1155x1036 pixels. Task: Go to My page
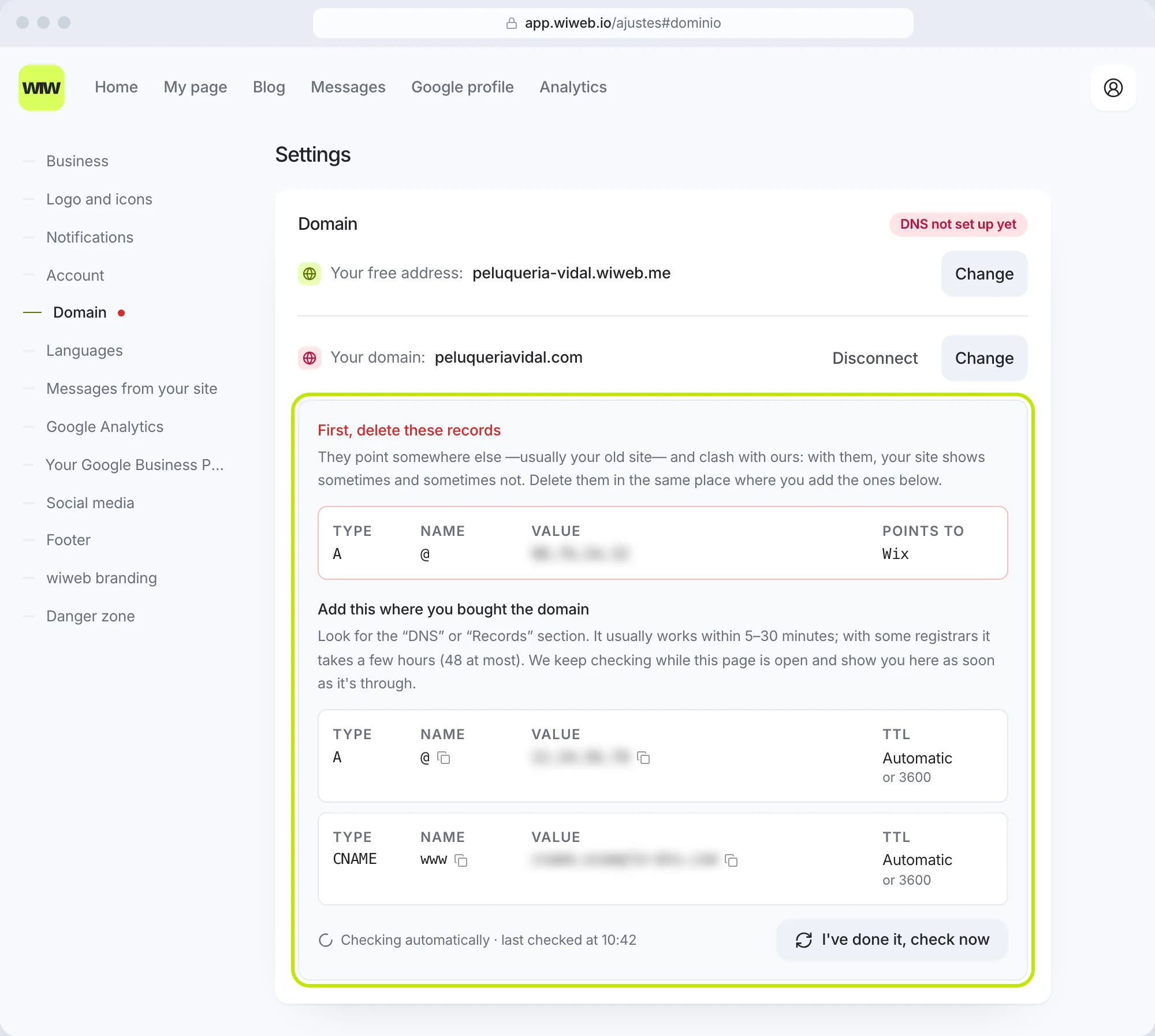(x=195, y=87)
